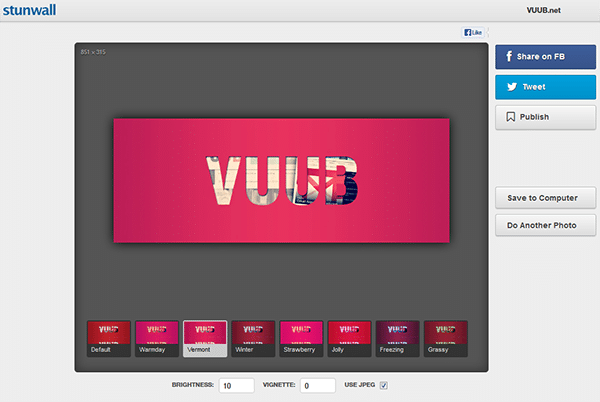600x402 pixels.
Task: Share the photo on Facebook
Action: coord(545,57)
